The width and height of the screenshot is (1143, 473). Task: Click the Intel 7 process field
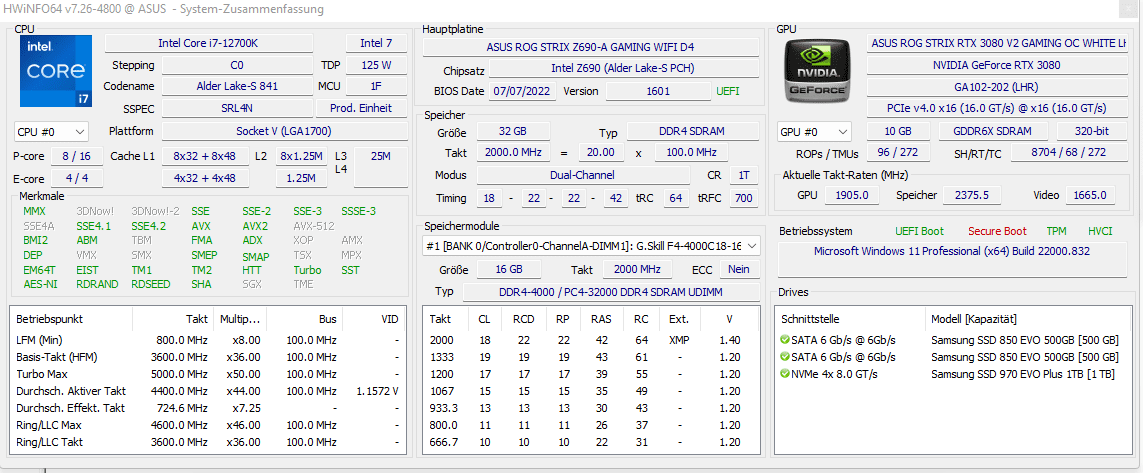376,43
